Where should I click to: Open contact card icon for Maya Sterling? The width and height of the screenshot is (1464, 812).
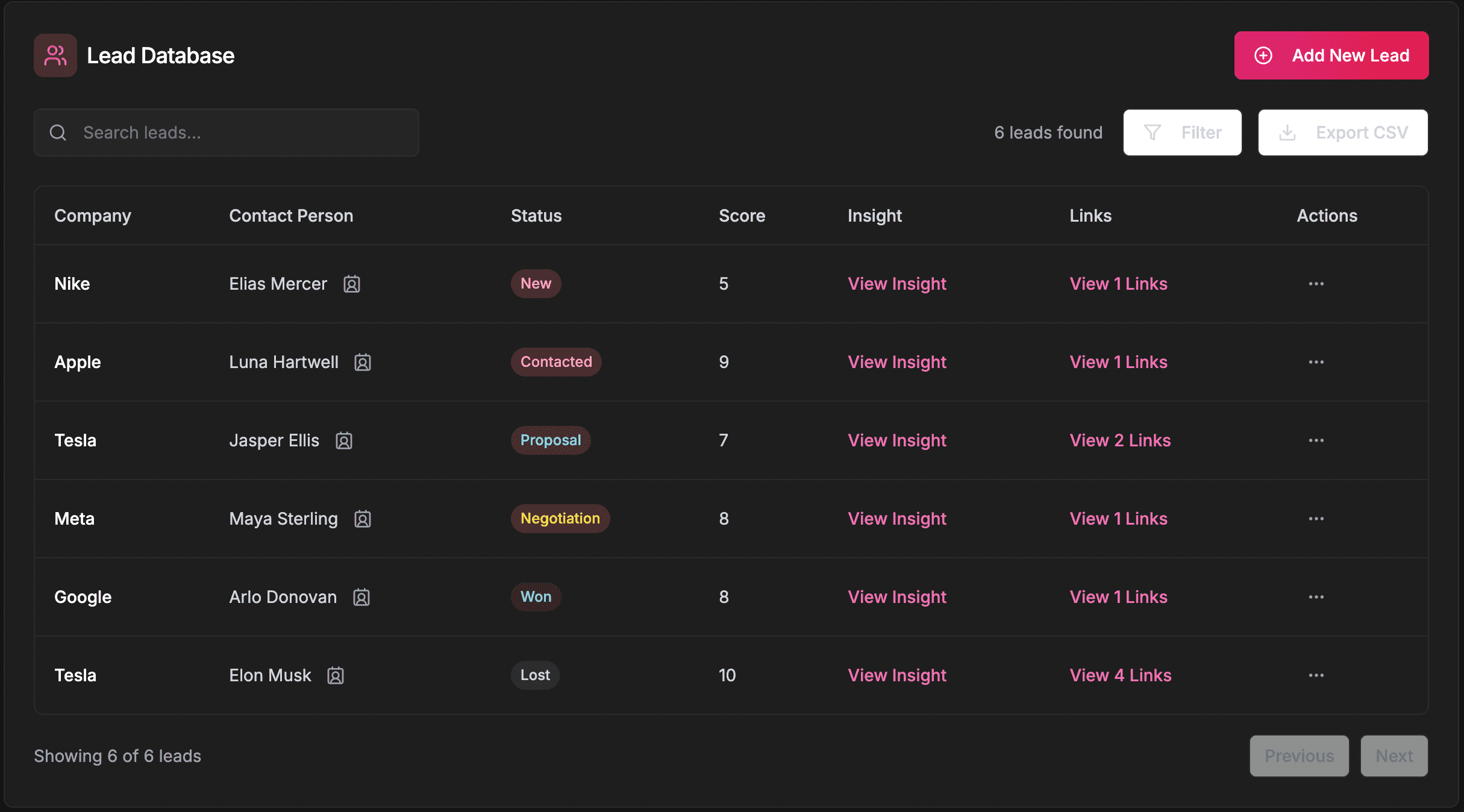363,519
